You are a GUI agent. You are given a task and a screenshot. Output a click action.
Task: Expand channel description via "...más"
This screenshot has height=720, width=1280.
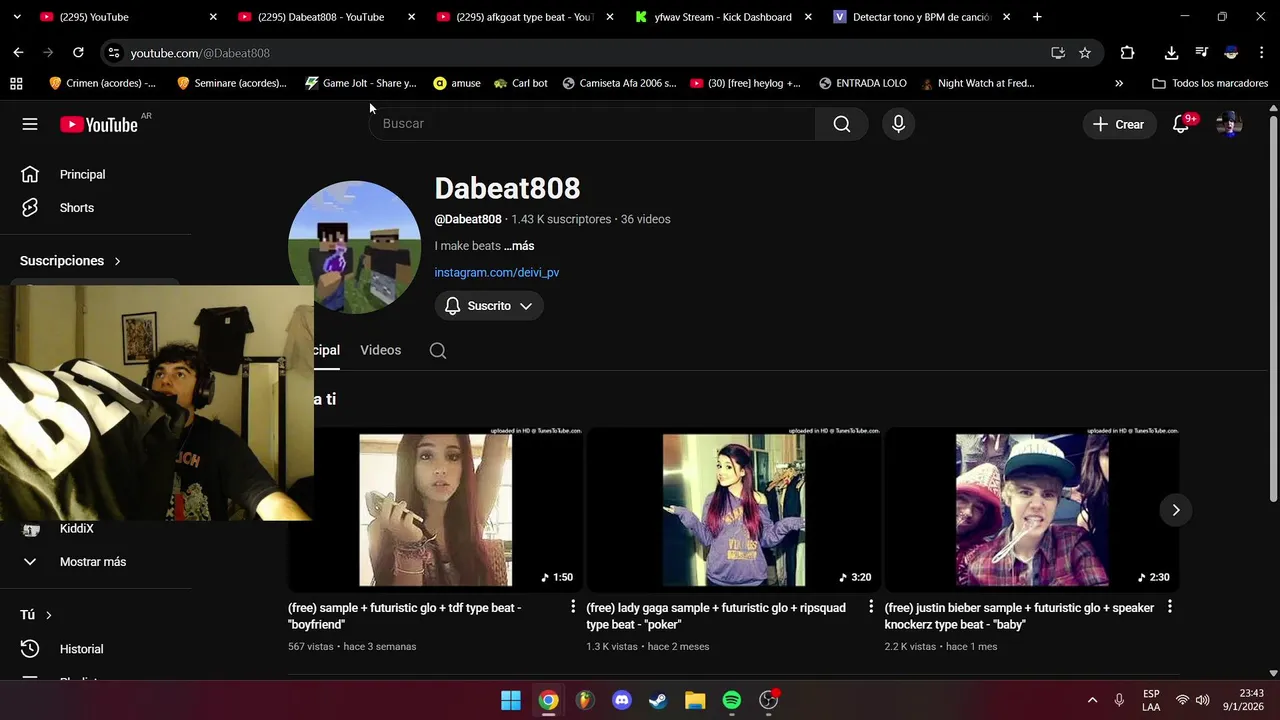coord(519,246)
